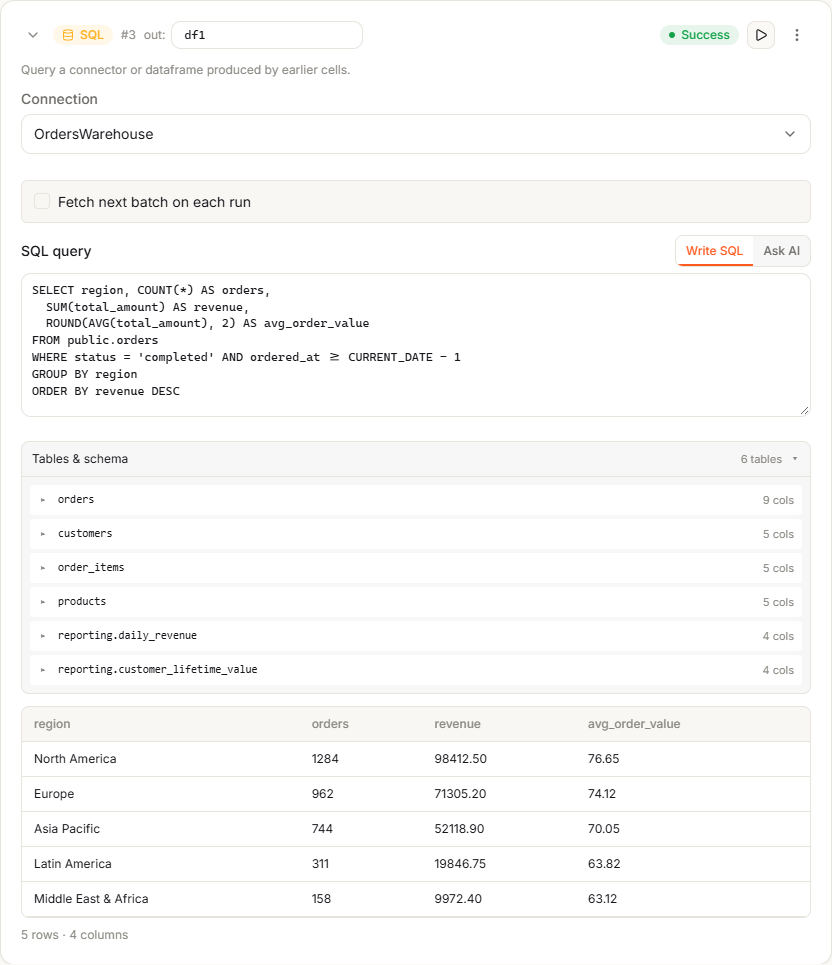Click the 1284 orders count
832x965 pixels.
pos(325,759)
